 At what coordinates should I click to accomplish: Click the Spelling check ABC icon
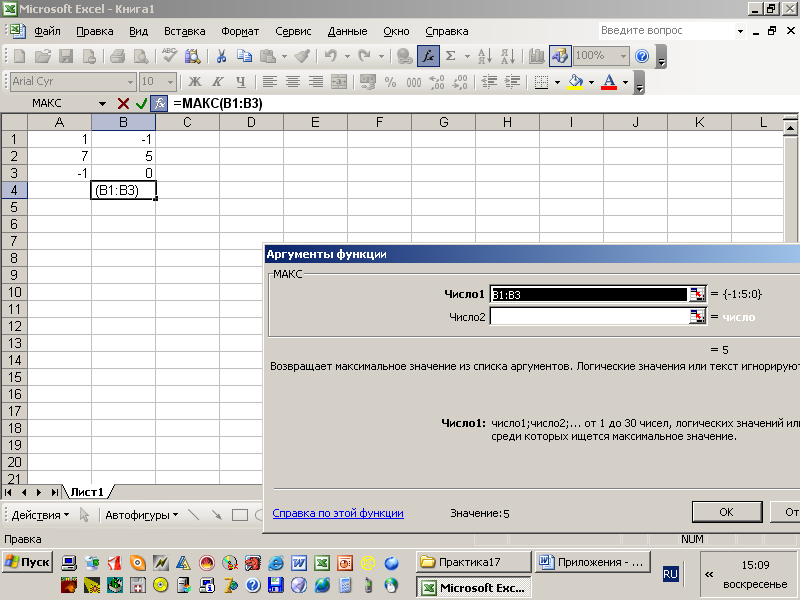(169, 56)
